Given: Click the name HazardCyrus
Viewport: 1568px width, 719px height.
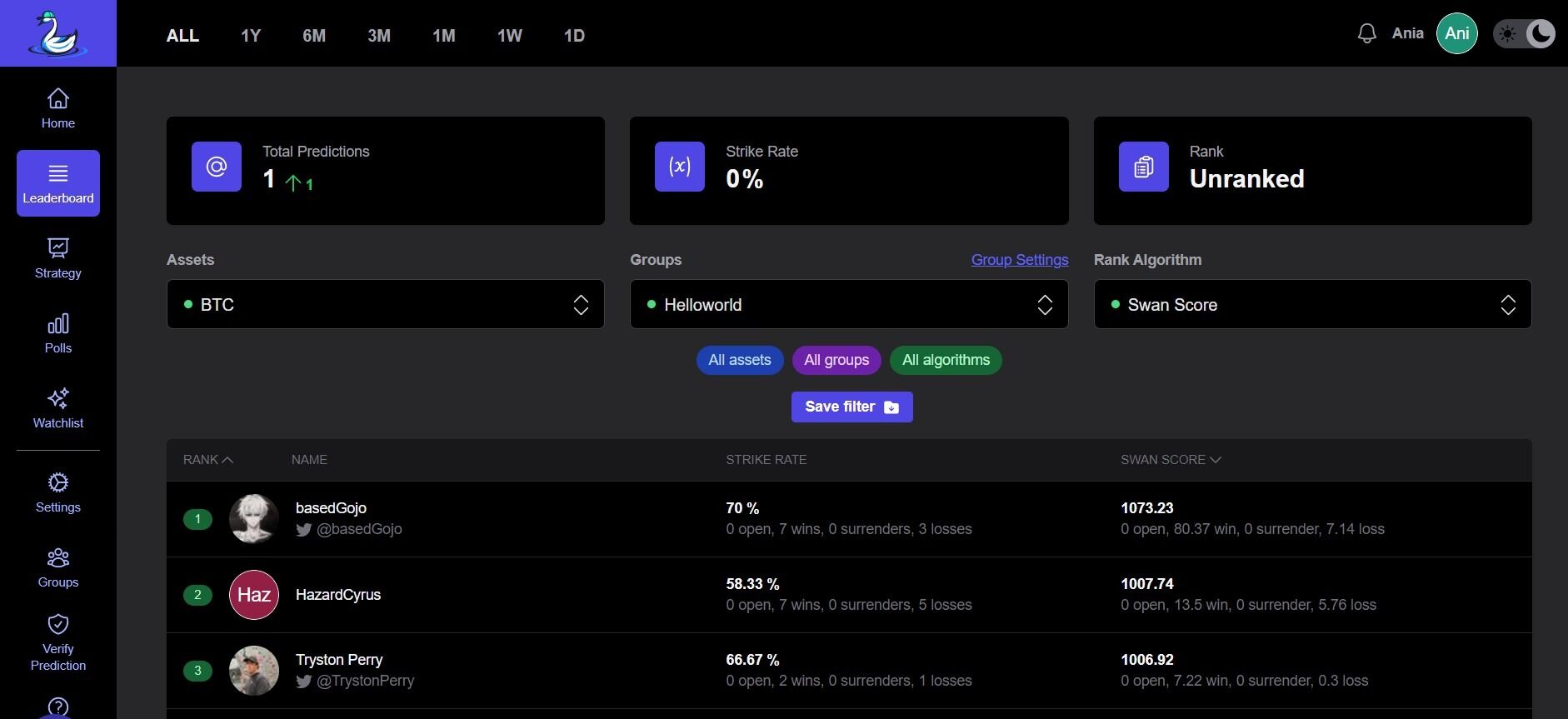Looking at the screenshot, I should [x=338, y=595].
